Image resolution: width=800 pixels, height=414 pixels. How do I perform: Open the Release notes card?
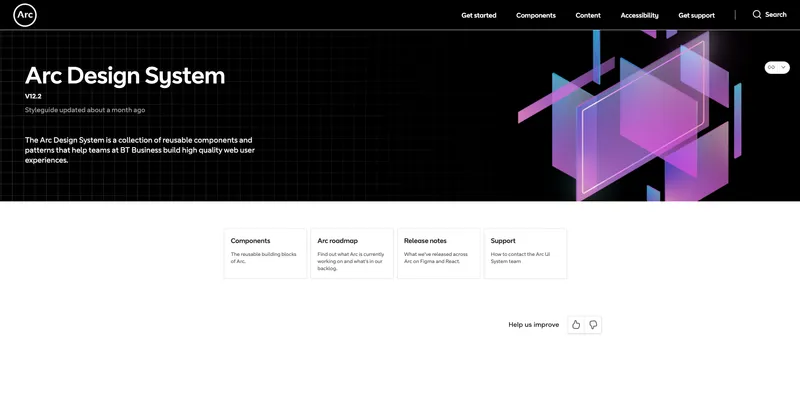pyautogui.click(x=439, y=253)
